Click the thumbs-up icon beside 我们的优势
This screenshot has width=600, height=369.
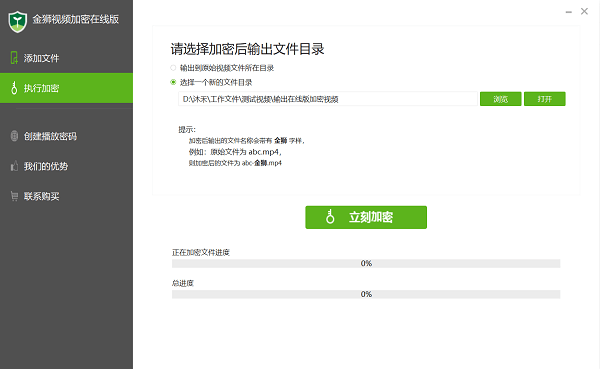point(14,166)
